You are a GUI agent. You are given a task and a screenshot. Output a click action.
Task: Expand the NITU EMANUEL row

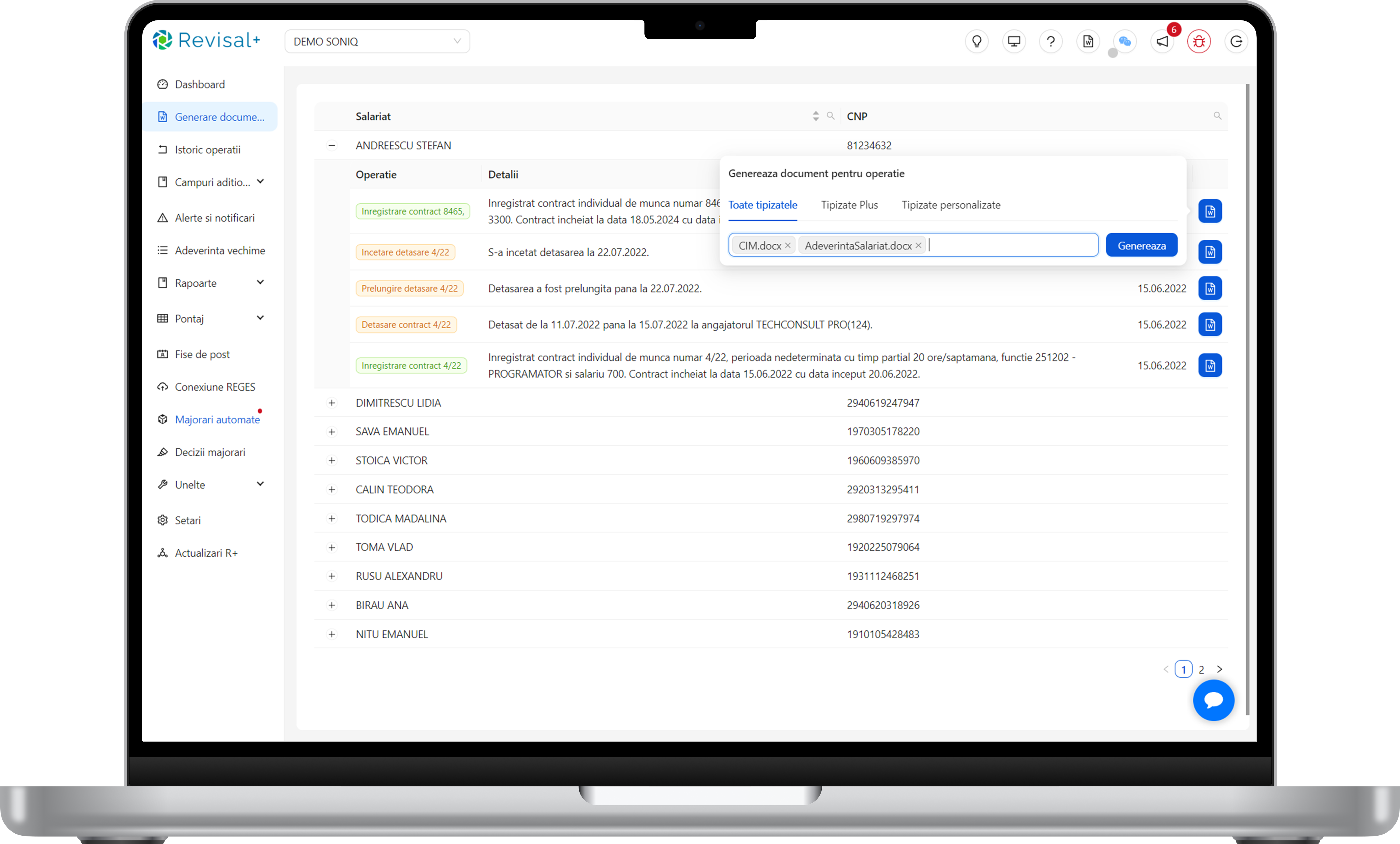(332, 634)
